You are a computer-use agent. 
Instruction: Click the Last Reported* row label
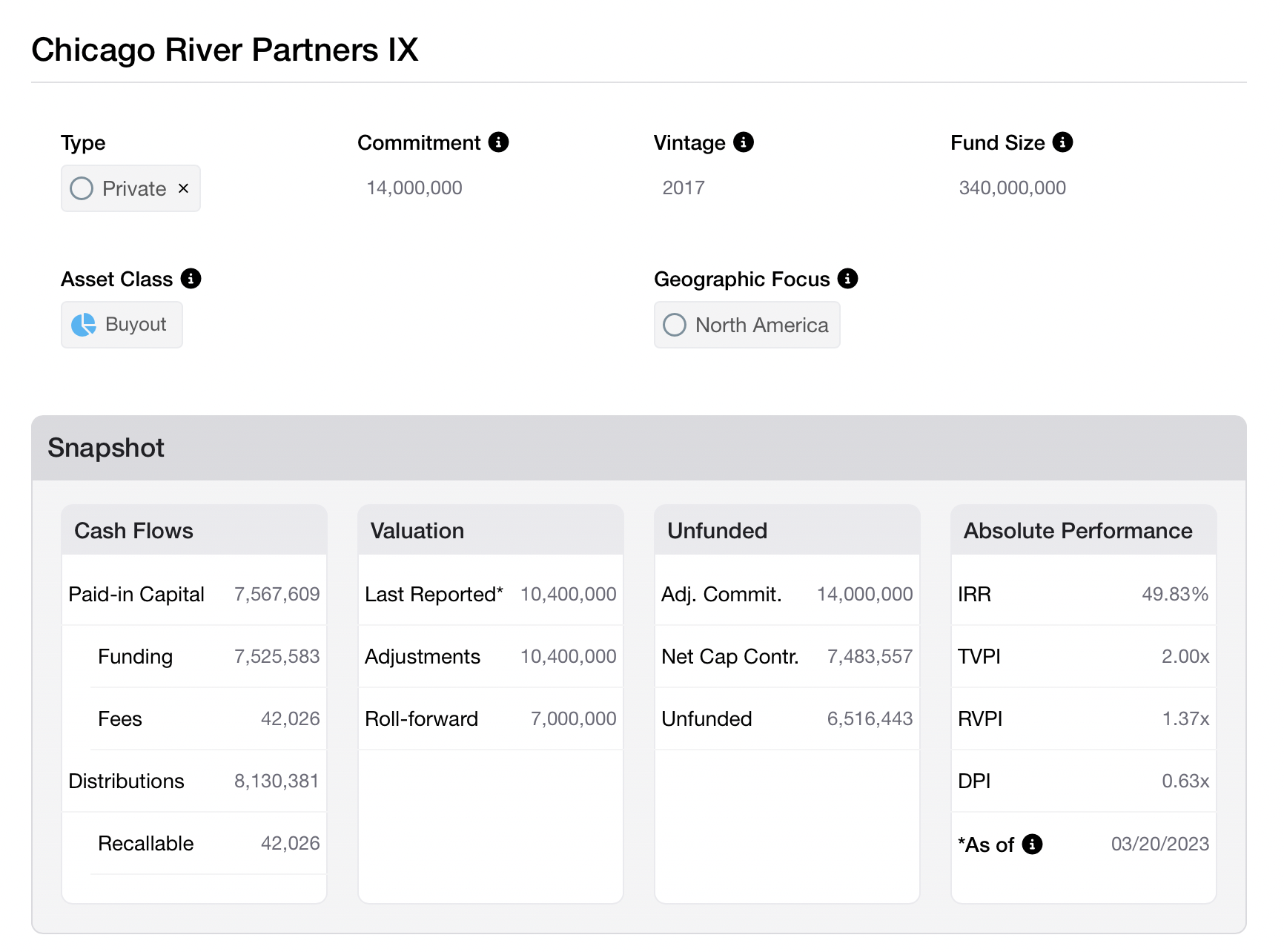pos(434,594)
